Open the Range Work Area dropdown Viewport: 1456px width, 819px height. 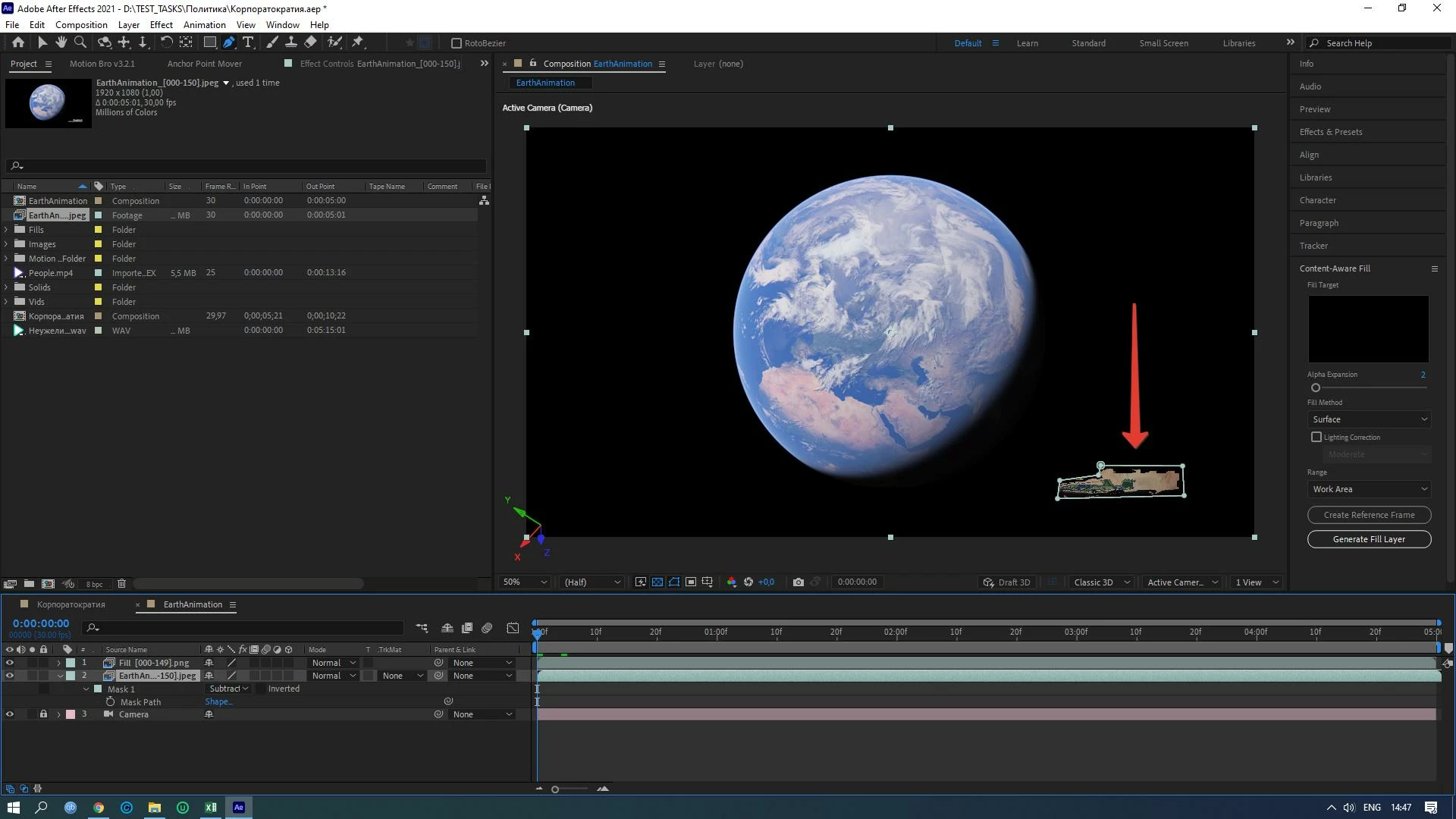click(1370, 490)
